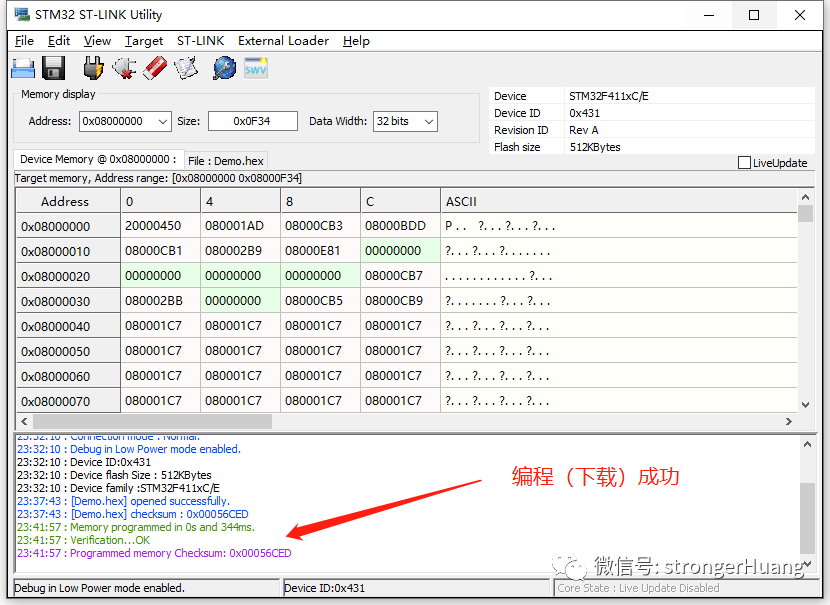Image resolution: width=830 pixels, height=605 pixels.
Task: Disconnect from the target device
Action: point(122,67)
